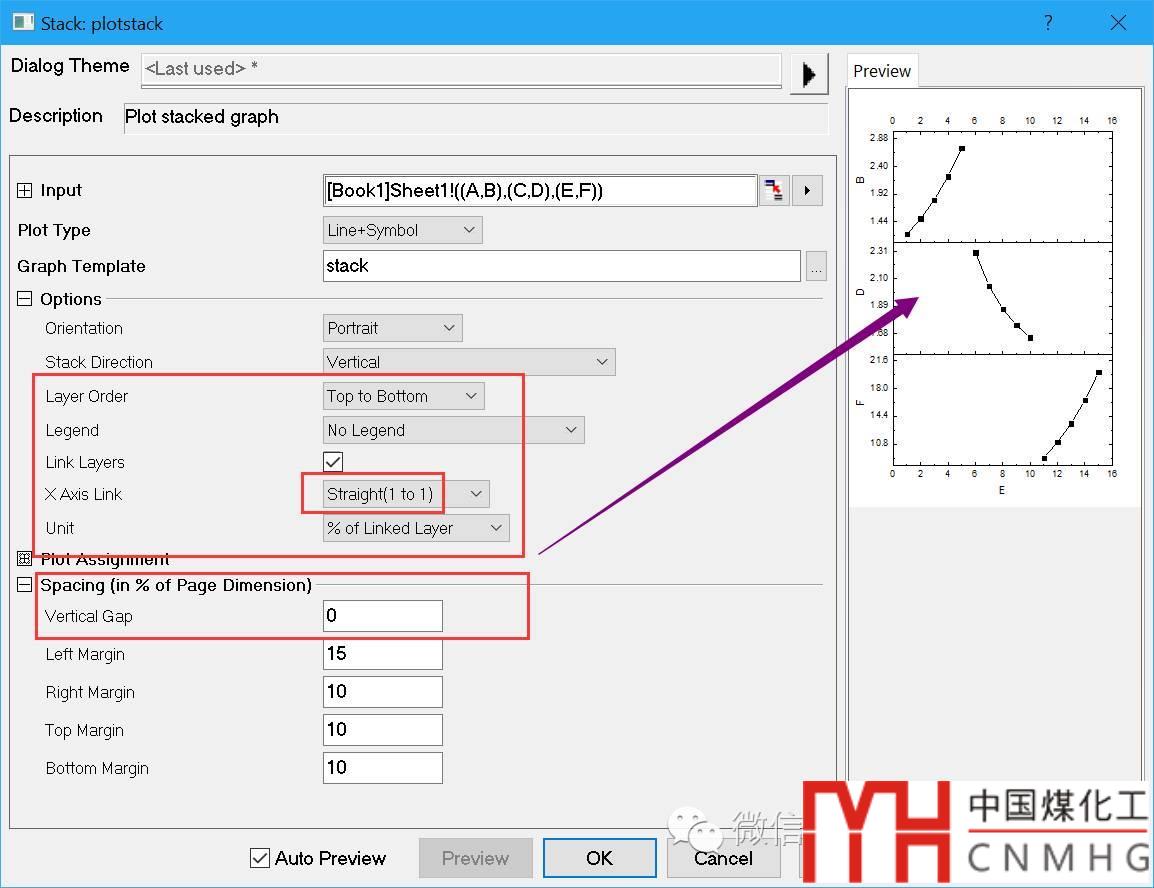Click the Left Margin input field
This screenshot has width=1154, height=888.
point(383,653)
